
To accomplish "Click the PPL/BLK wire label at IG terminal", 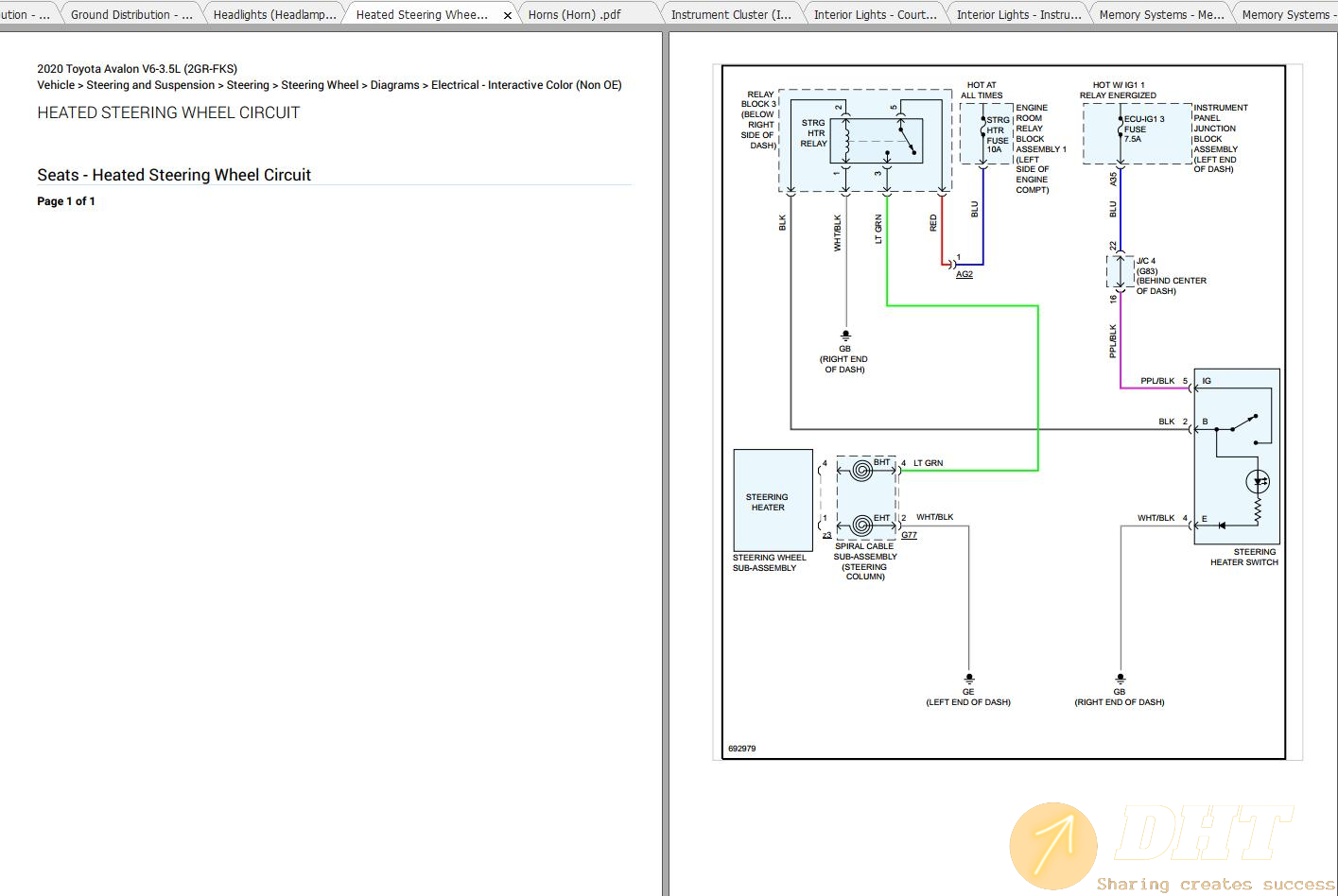I will (x=1157, y=381).
